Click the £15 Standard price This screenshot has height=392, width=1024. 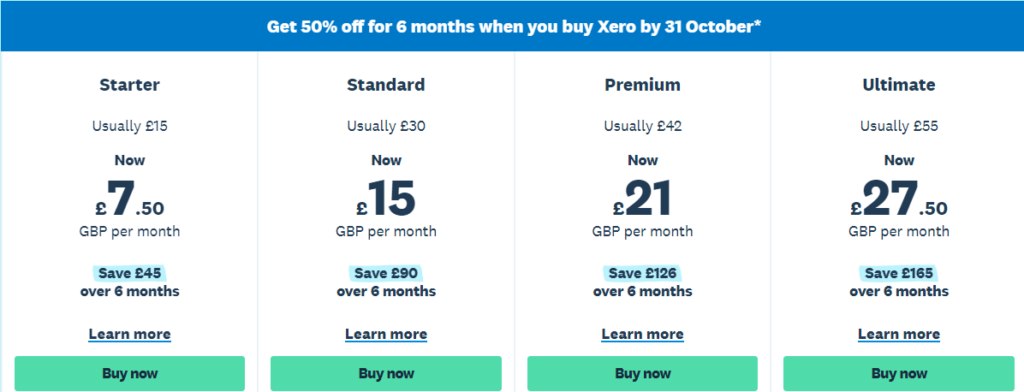click(386, 199)
